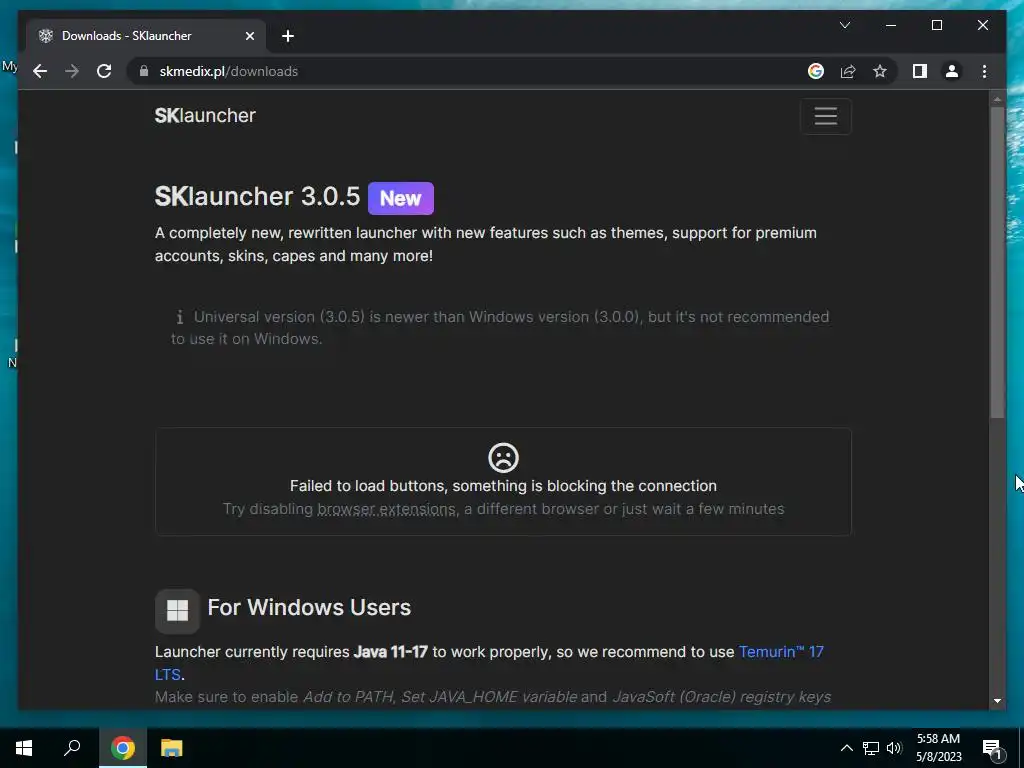This screenshot has width=1024, height=768.
Task: Share this page using the share icon
Action: click(848, 71)
